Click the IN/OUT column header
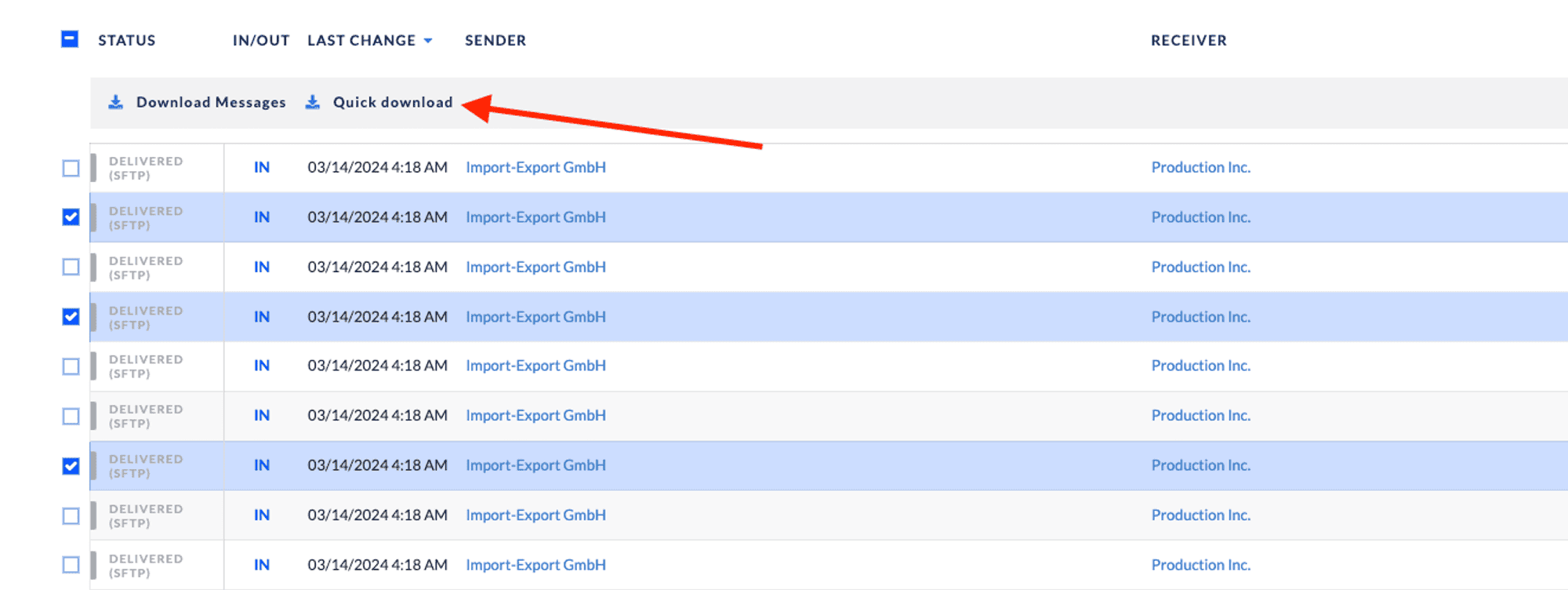The image size is (1568, 590). click(260, 40)
